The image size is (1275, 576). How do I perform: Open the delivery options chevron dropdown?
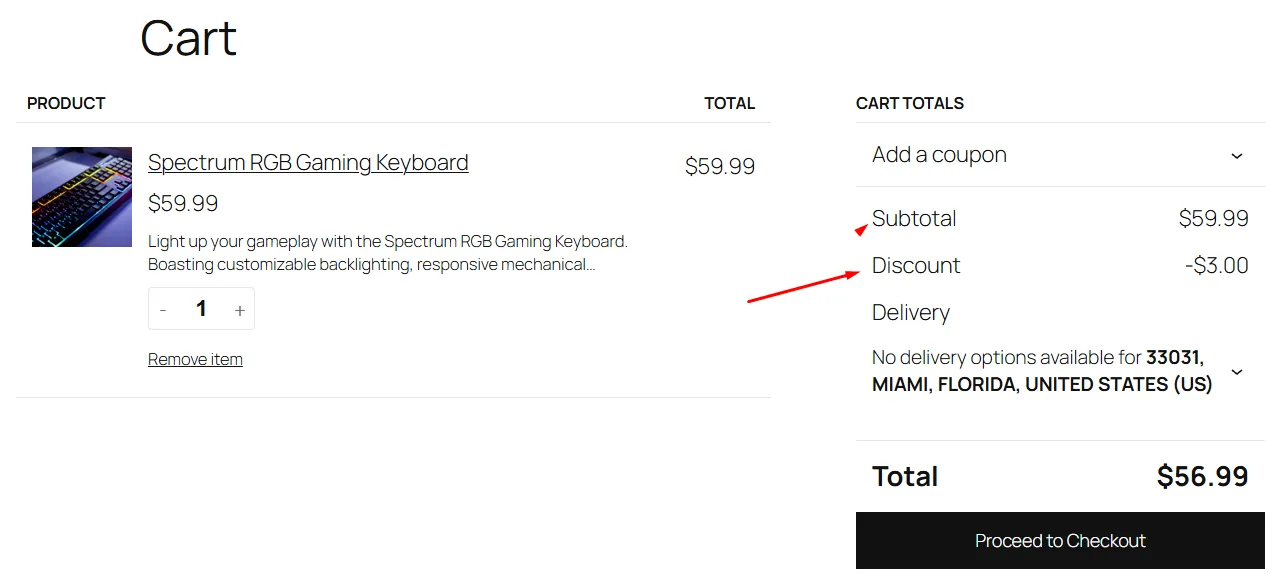[x=1237, y=372]
